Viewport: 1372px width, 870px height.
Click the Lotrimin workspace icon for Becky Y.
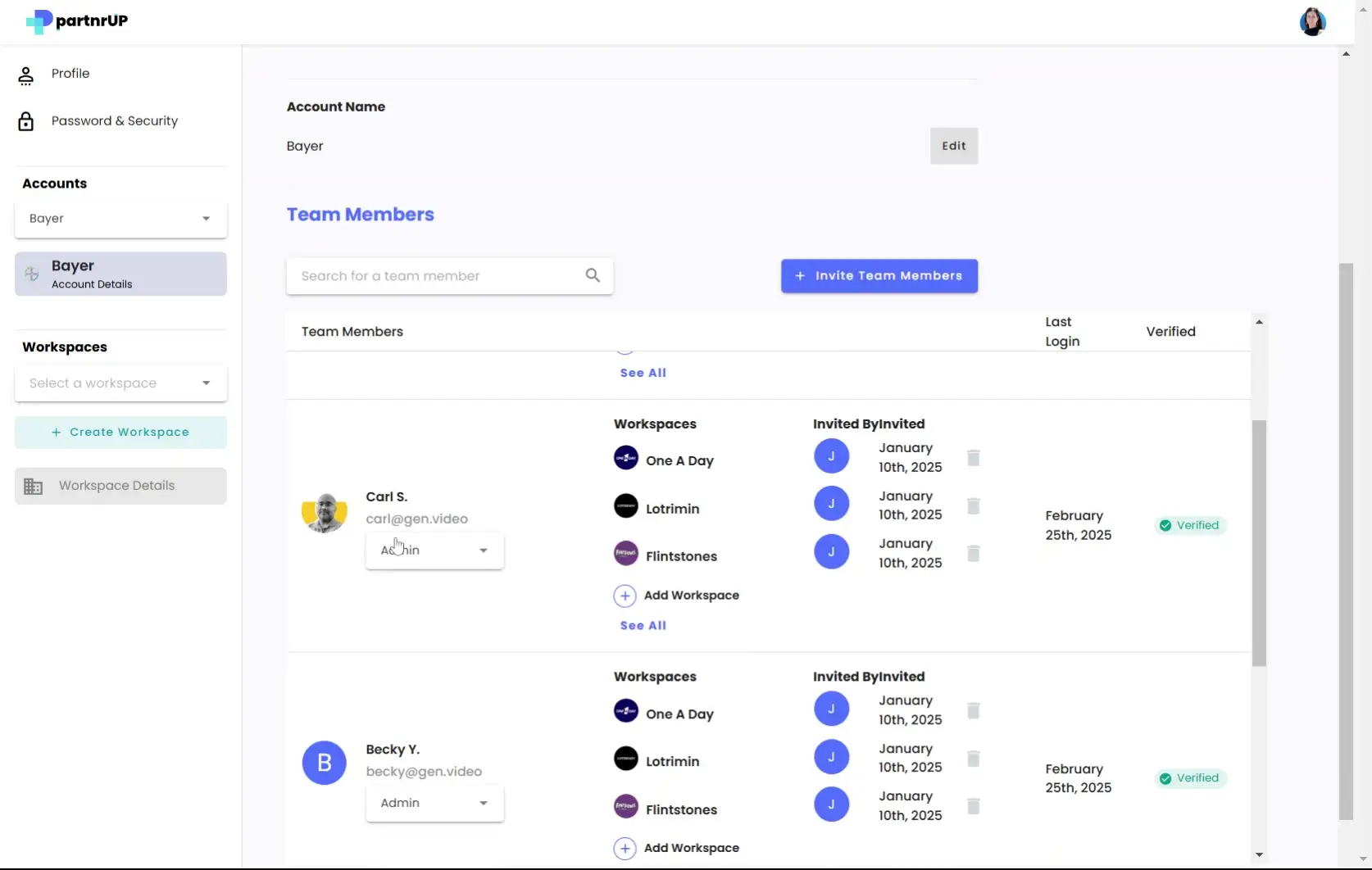tap(625, 759)
